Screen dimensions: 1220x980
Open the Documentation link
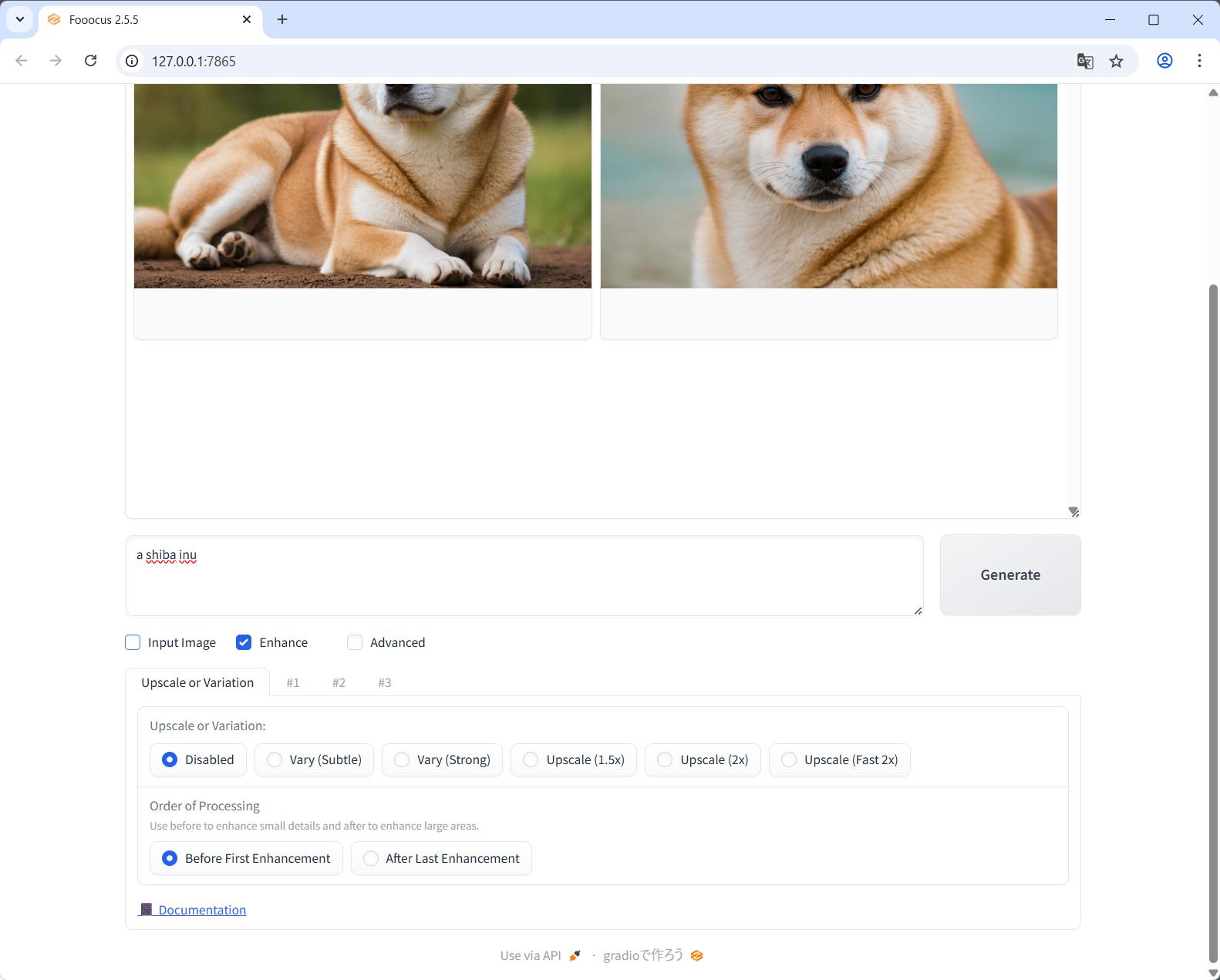pos(201,910)
